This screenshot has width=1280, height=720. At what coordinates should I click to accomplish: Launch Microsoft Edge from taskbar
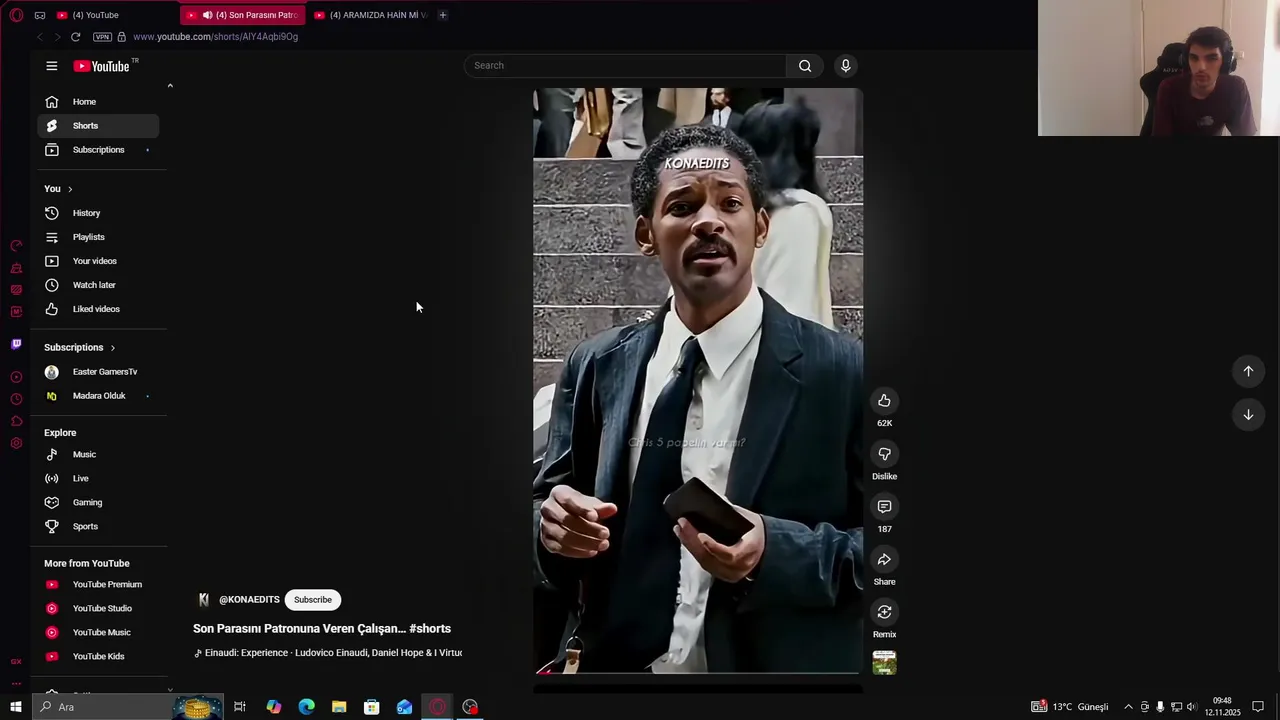pos(306,707)
